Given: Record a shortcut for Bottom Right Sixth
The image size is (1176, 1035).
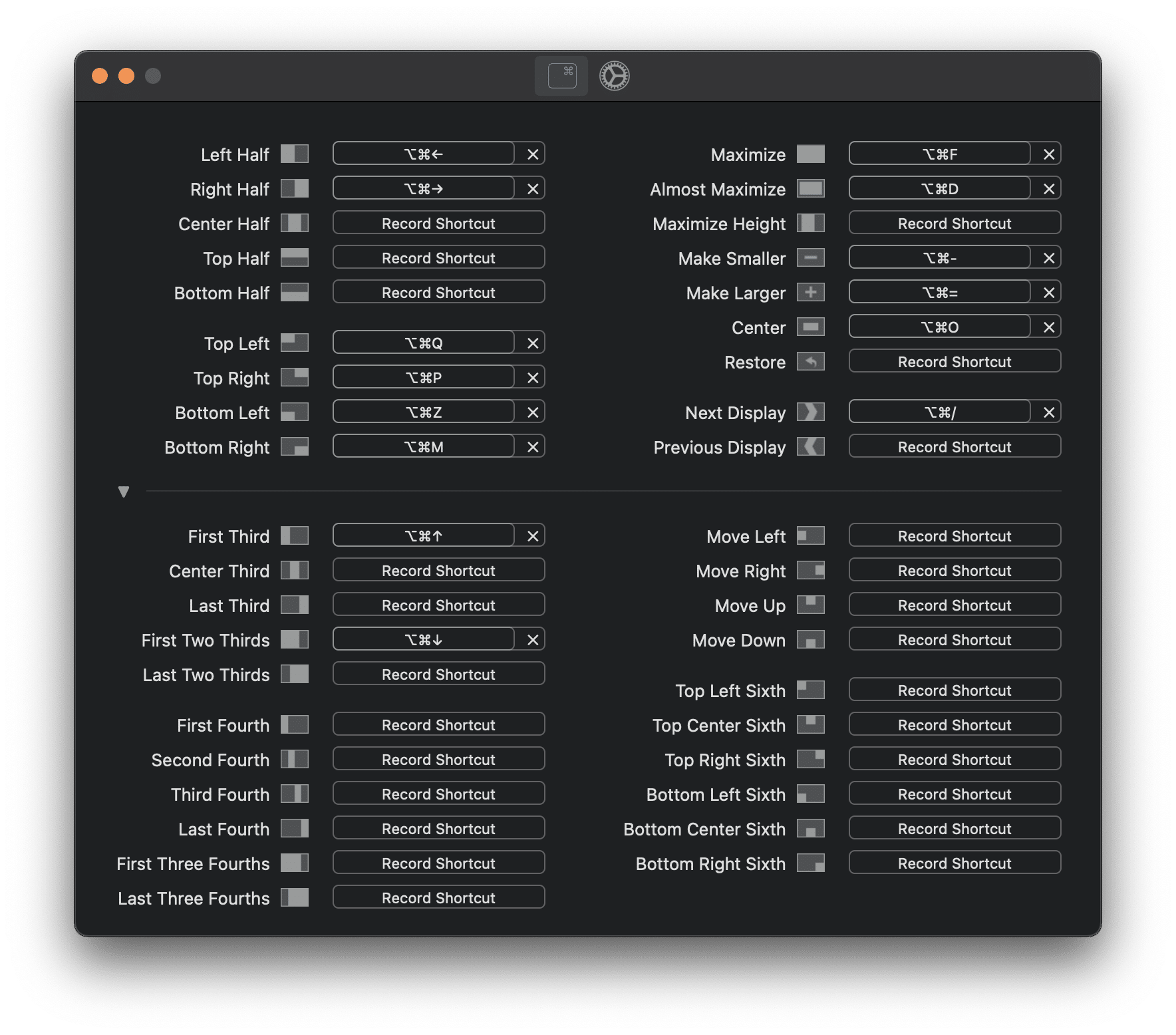Looking at the screenshot, I should [x=954, y=863].
